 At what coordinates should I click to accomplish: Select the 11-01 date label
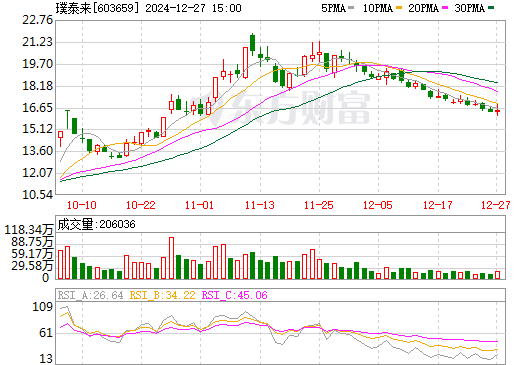pyautogui.click(x=199, y=205)
